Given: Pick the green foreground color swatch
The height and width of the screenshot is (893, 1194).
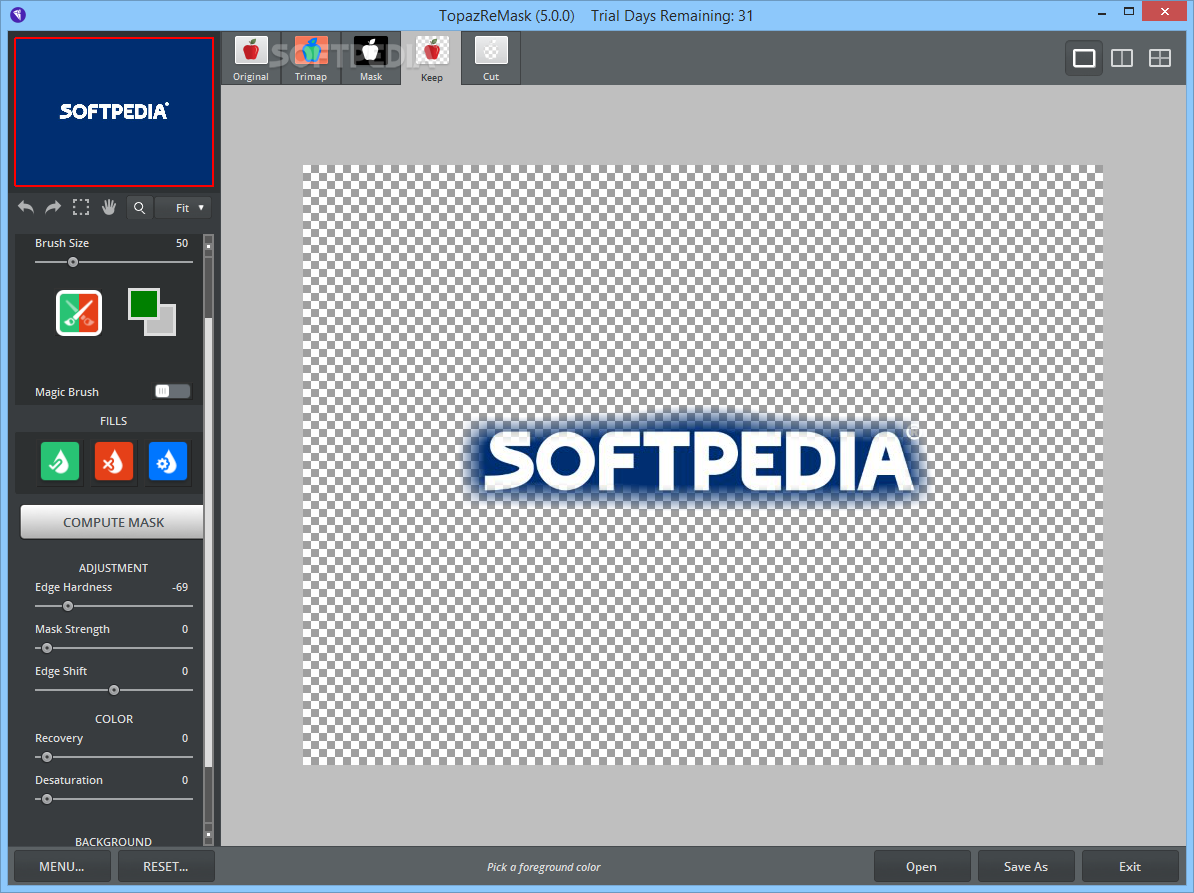Looking at the screenshot, I should 143,304.
